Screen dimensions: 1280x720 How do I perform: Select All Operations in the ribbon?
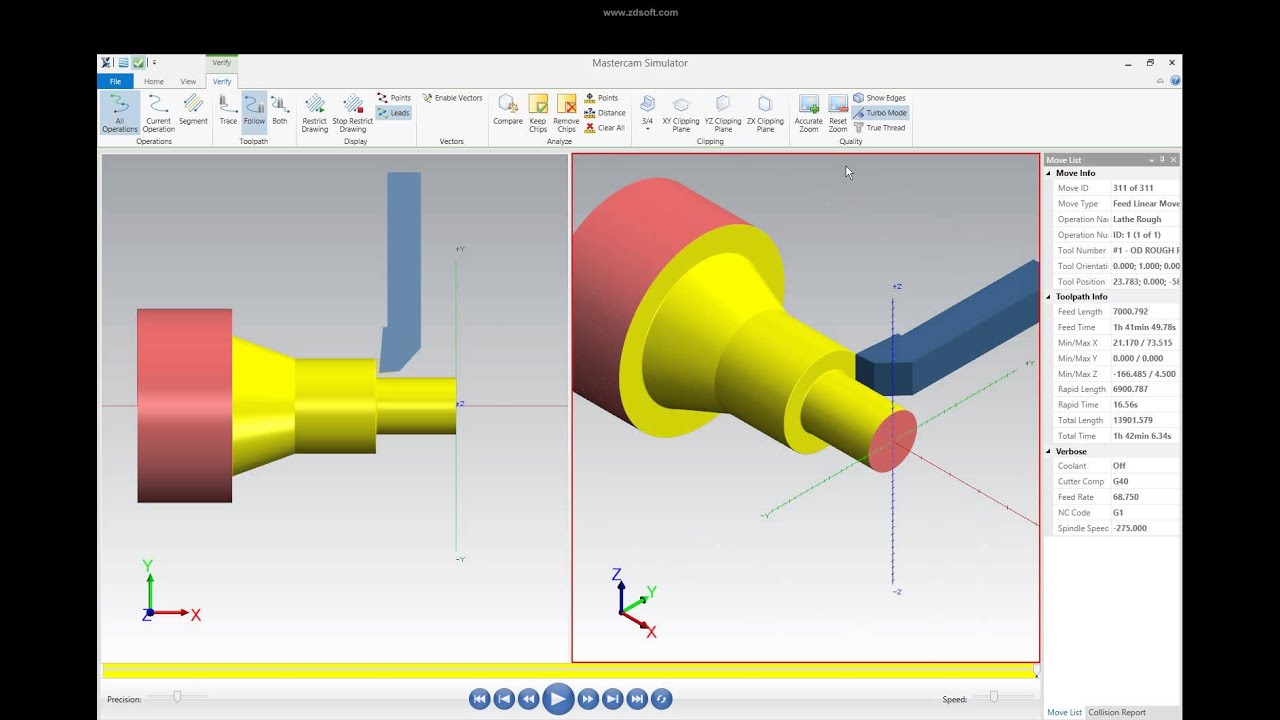point(119,113)
